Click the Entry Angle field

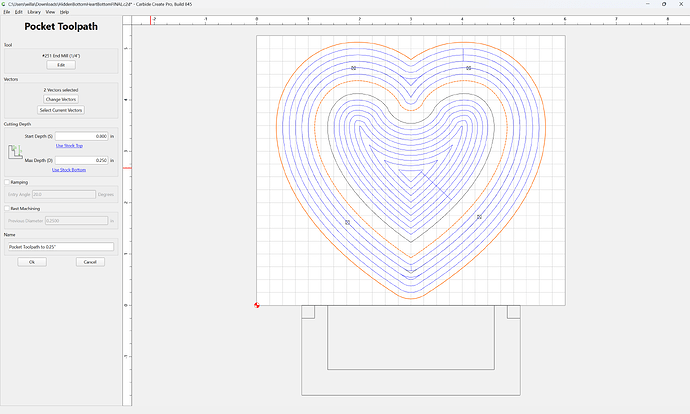coord(64,194)
